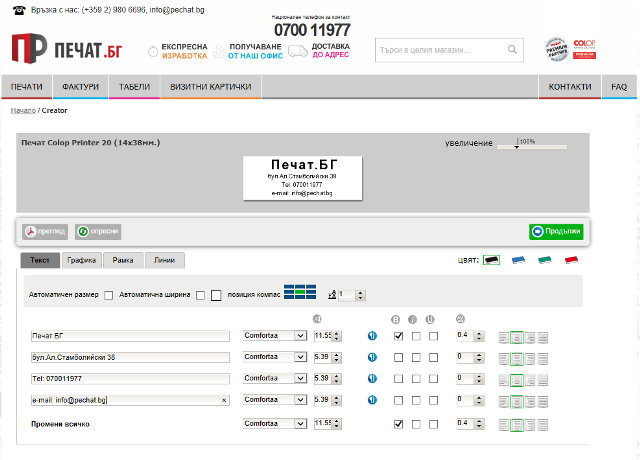Click the COLOP brand logo

pos(584,49)
